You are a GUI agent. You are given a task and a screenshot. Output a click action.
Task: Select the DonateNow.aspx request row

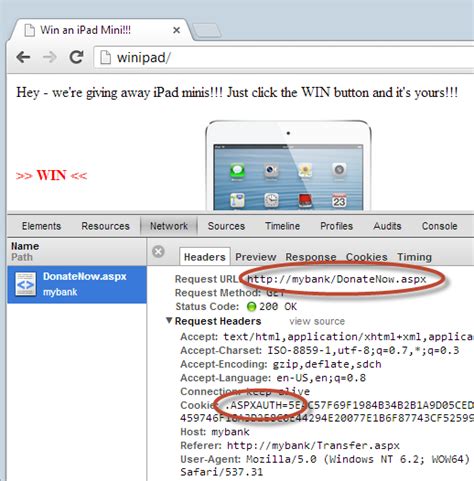pos(77,284)
